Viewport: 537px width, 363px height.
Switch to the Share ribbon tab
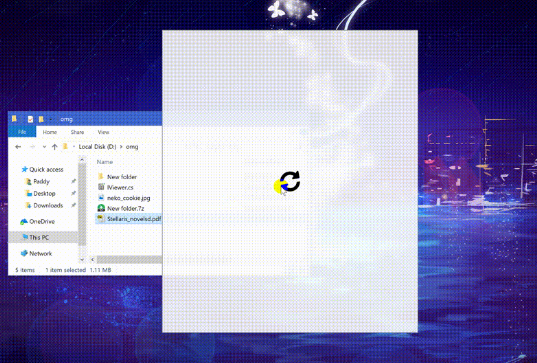coord(77,132)
